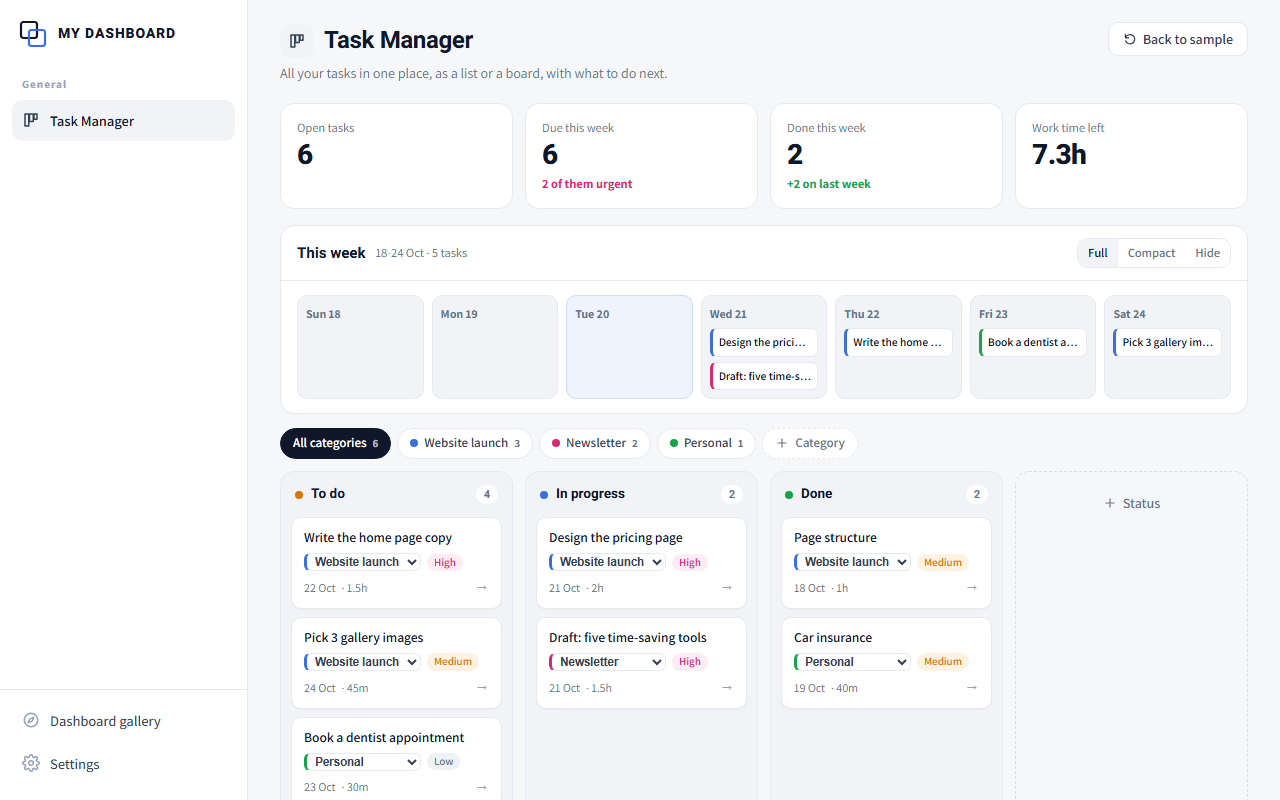This screenshot has height=800, width=1280.
Task: Click the refresh icon in Back to sample
Action: pyautogui.click(x=1130, y=39)
